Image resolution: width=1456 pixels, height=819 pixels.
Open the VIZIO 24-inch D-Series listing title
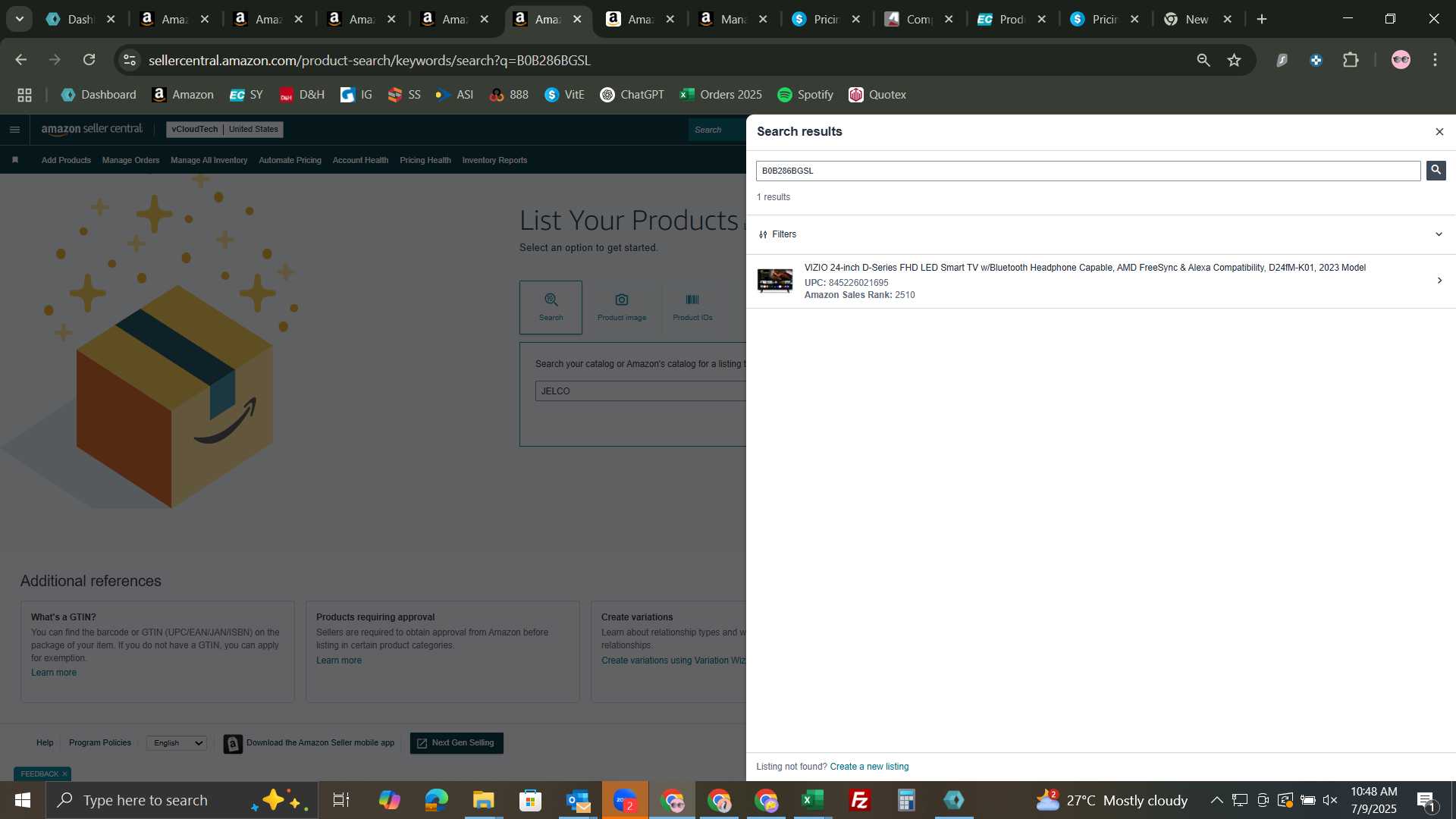pyautogui.click(x=1084, y=268)
